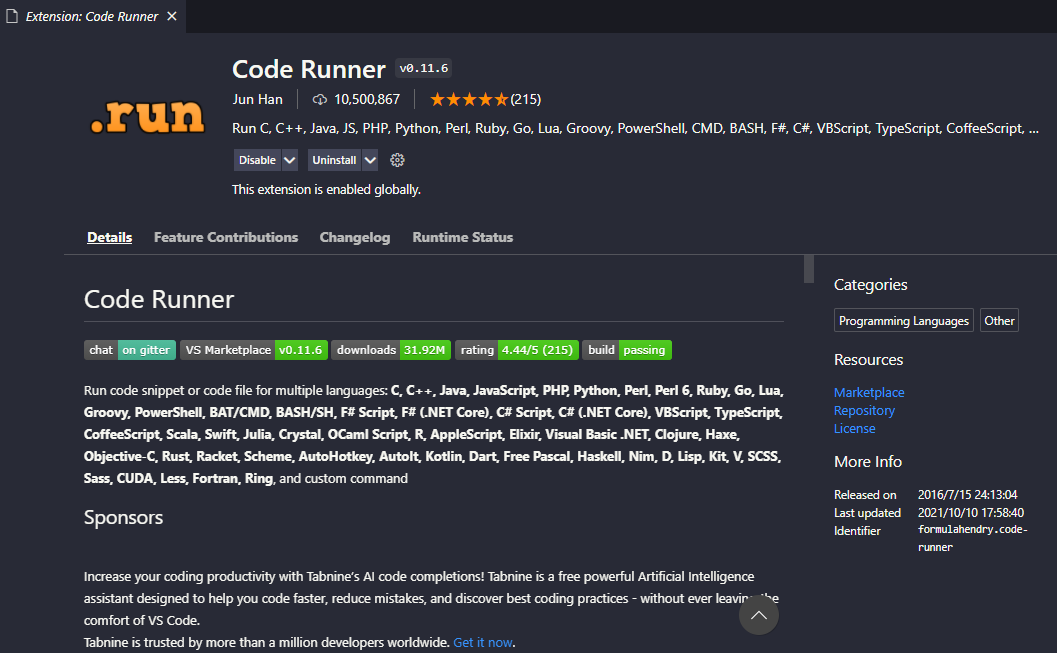The image size is (1057, 653).
Task: Close the Code Runner extension tab
Action: [x=171, y=17]
